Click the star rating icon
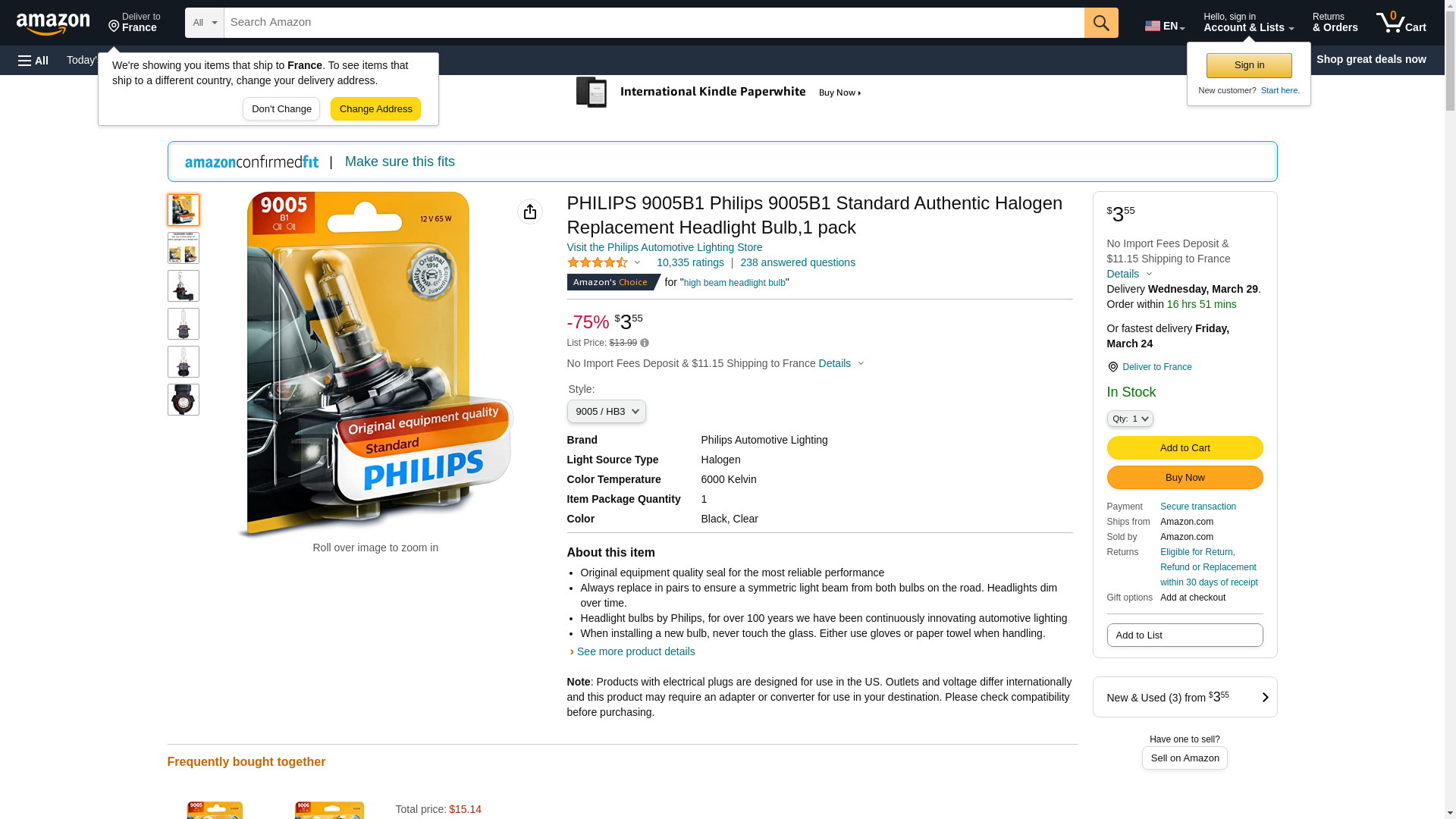 (598, 262)
